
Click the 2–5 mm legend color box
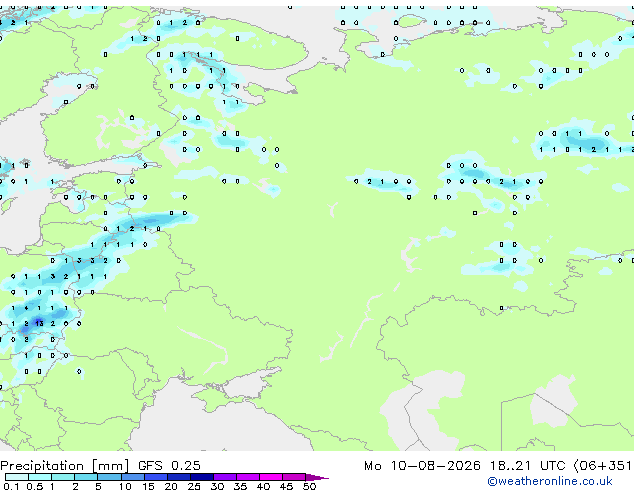coord(86,477)
